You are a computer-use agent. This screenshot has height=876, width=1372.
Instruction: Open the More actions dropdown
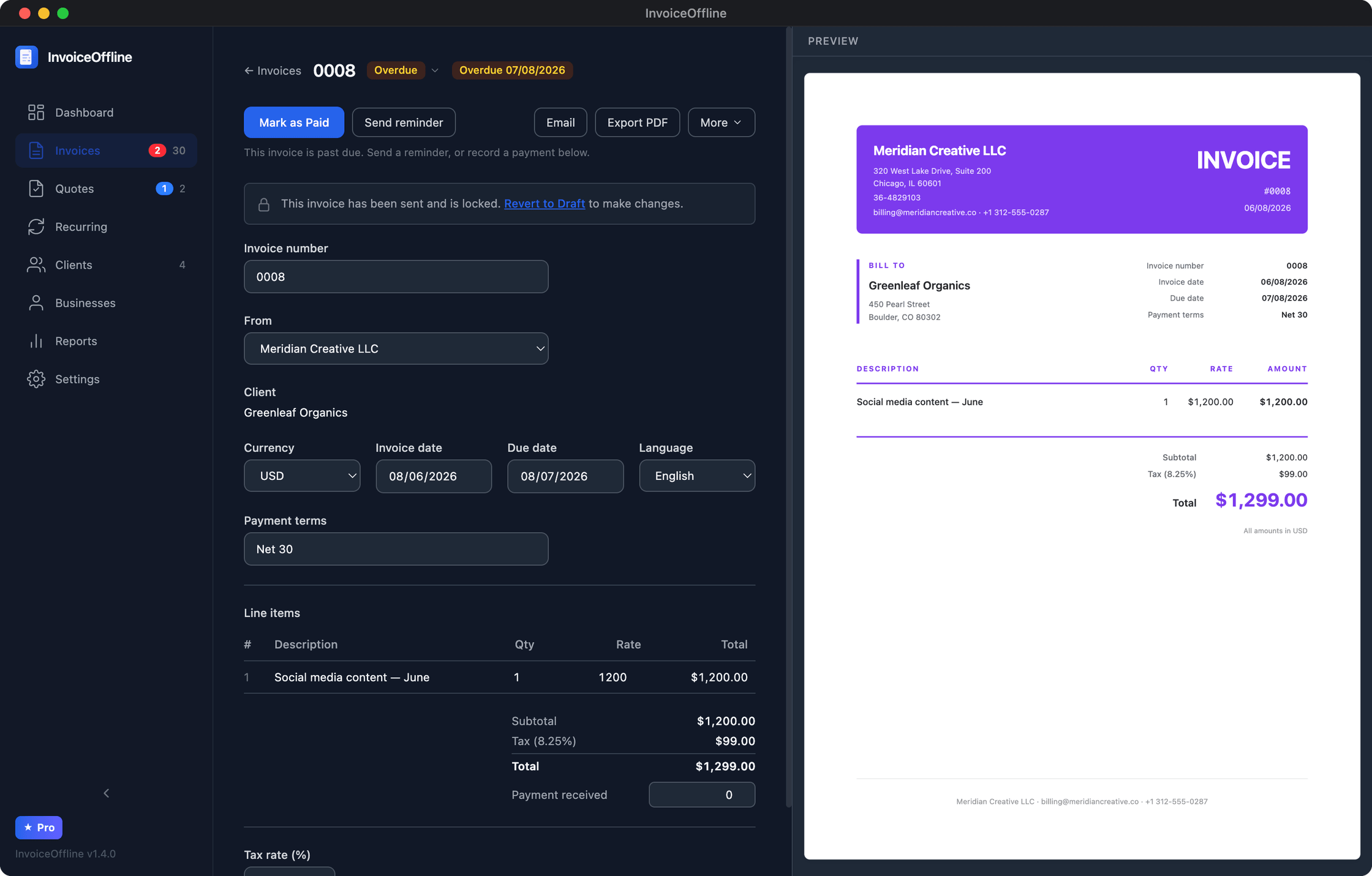tap(722, 122)
